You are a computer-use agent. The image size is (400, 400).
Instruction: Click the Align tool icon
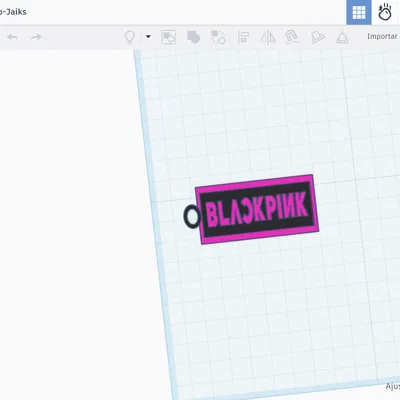click(x=243, y=37)
